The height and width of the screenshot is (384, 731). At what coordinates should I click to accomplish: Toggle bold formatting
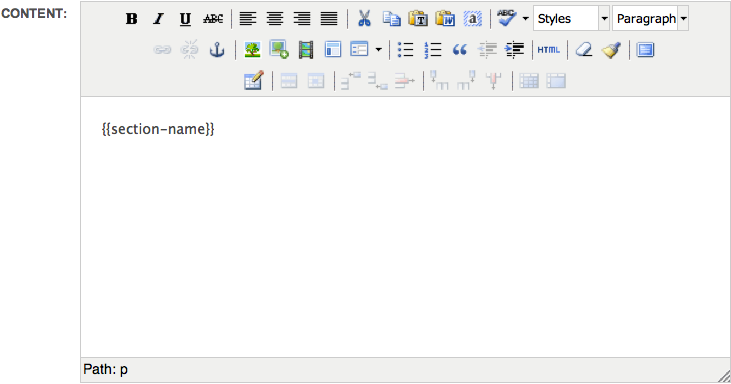[131, 19]
